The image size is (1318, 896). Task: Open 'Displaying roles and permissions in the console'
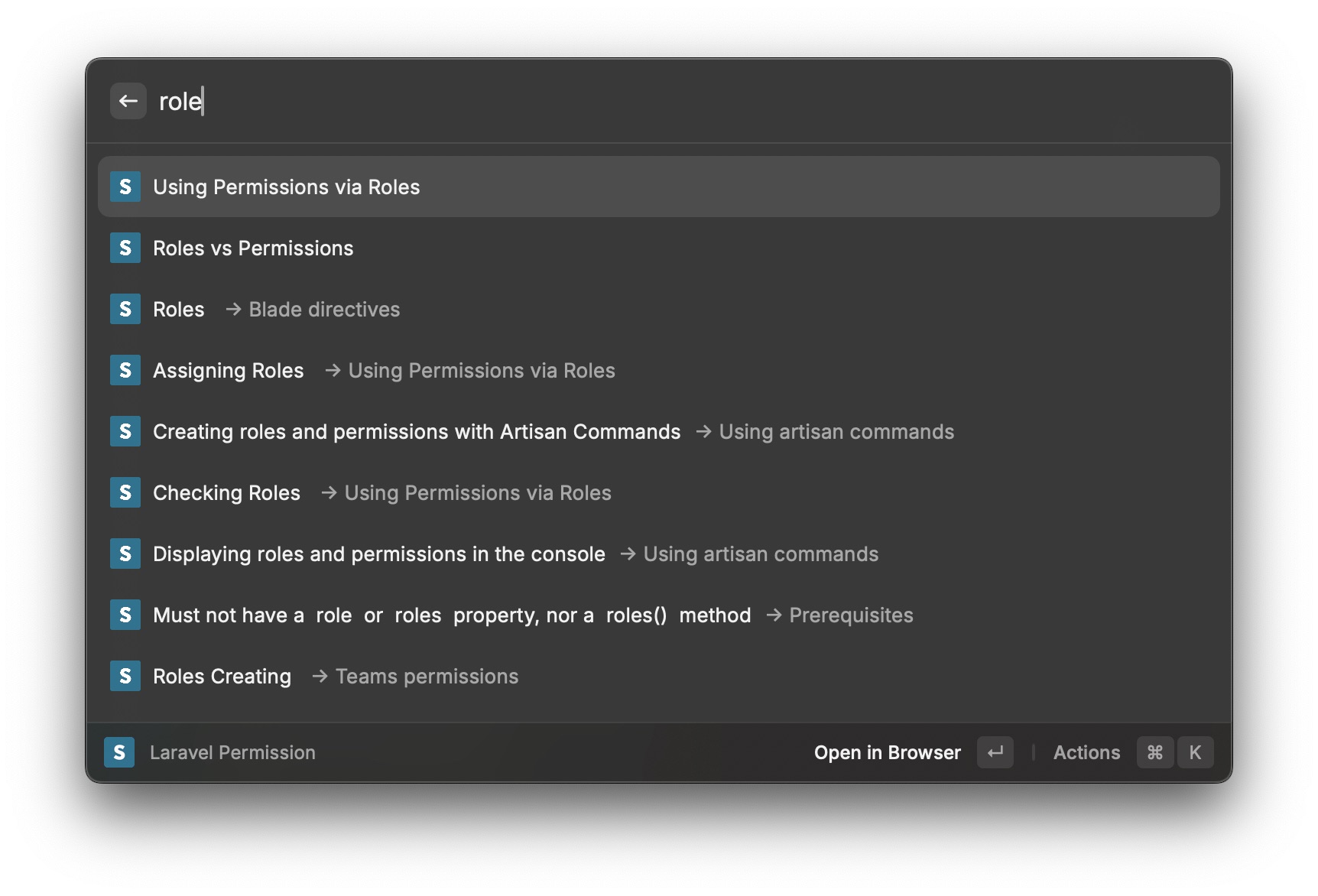click(x=659, y=554)
